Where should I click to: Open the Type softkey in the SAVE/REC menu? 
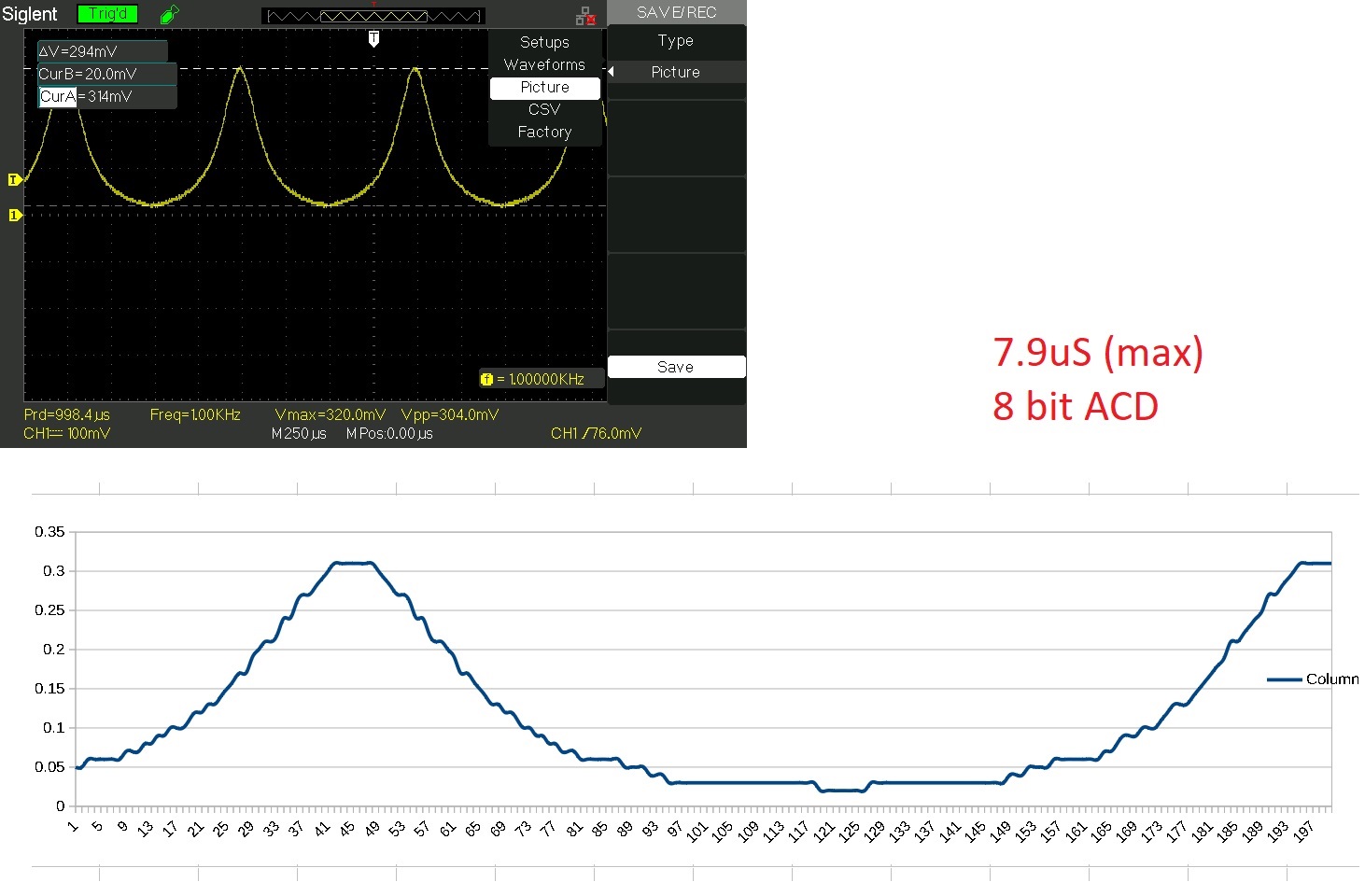pos(676,41)
